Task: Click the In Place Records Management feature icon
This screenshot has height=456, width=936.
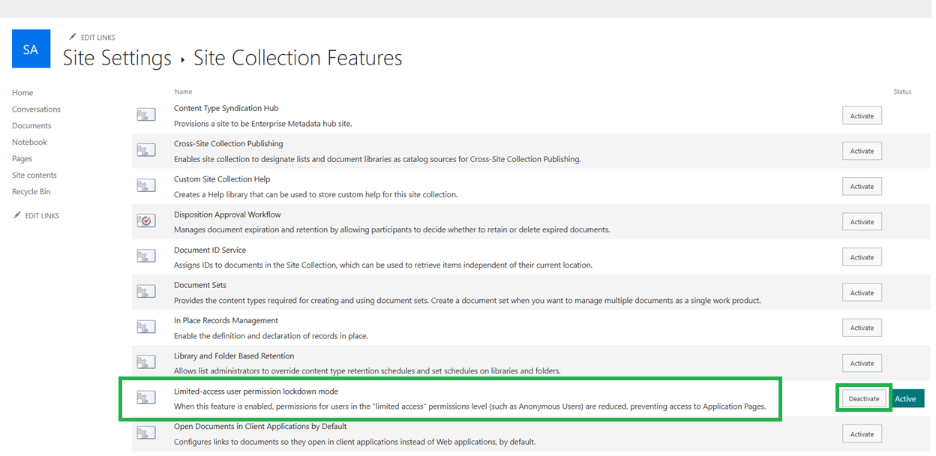Action: [146, 327]
